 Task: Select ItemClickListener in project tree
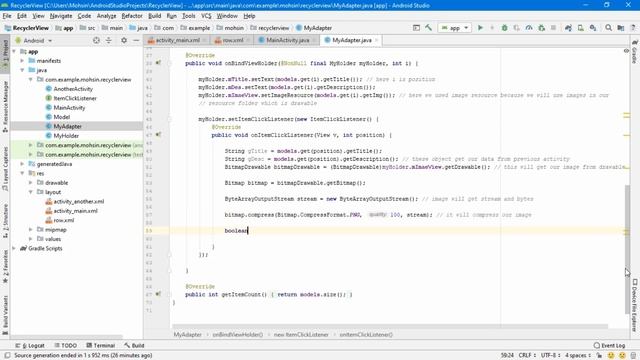75,98
